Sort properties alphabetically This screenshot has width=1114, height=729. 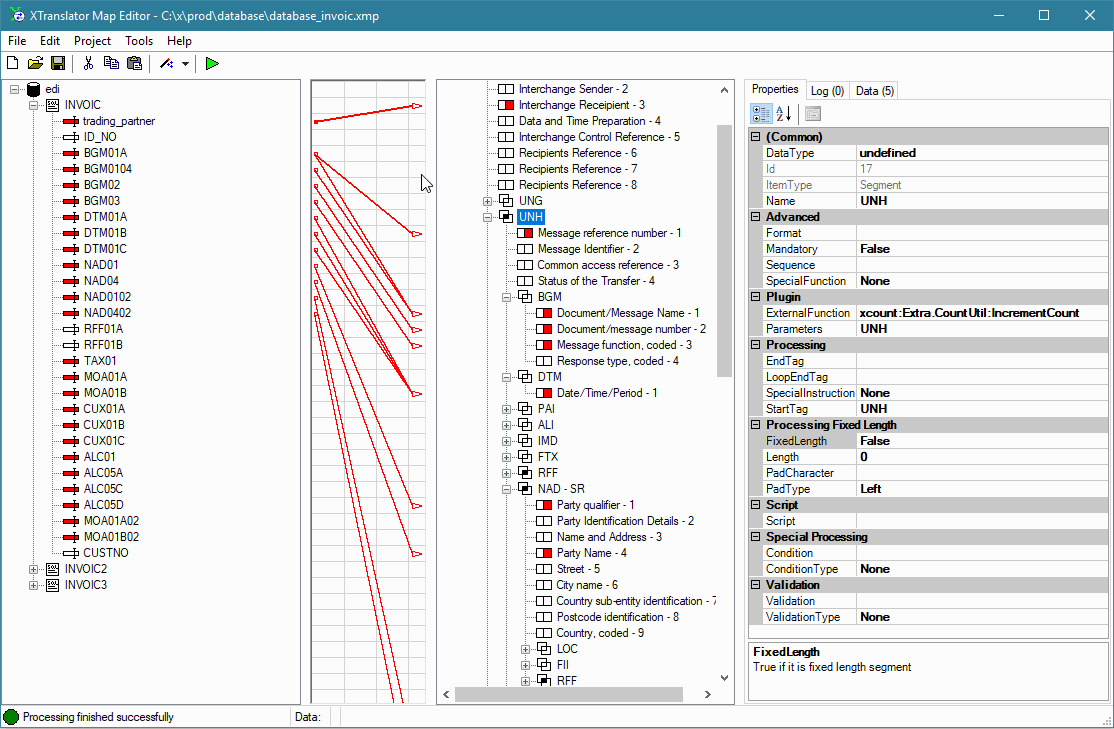[x=783, y=113]
